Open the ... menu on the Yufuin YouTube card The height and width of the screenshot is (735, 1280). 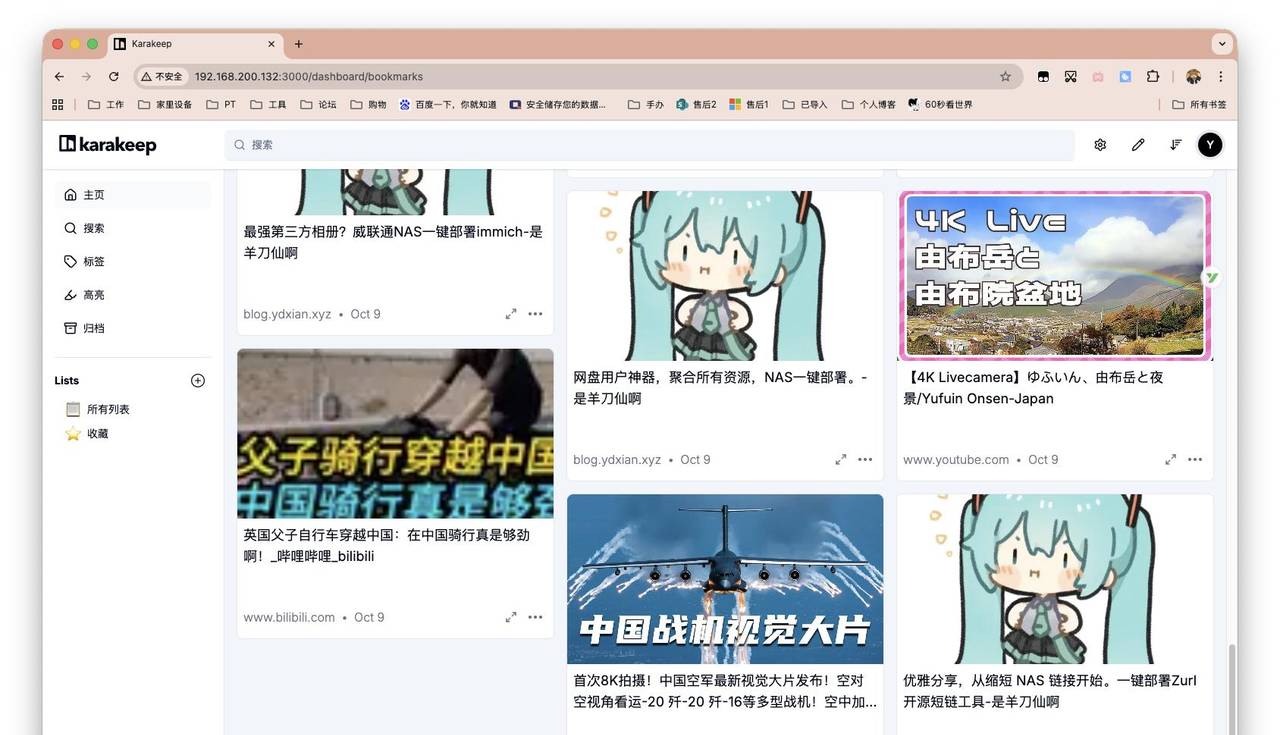[x=1194, y=459]
